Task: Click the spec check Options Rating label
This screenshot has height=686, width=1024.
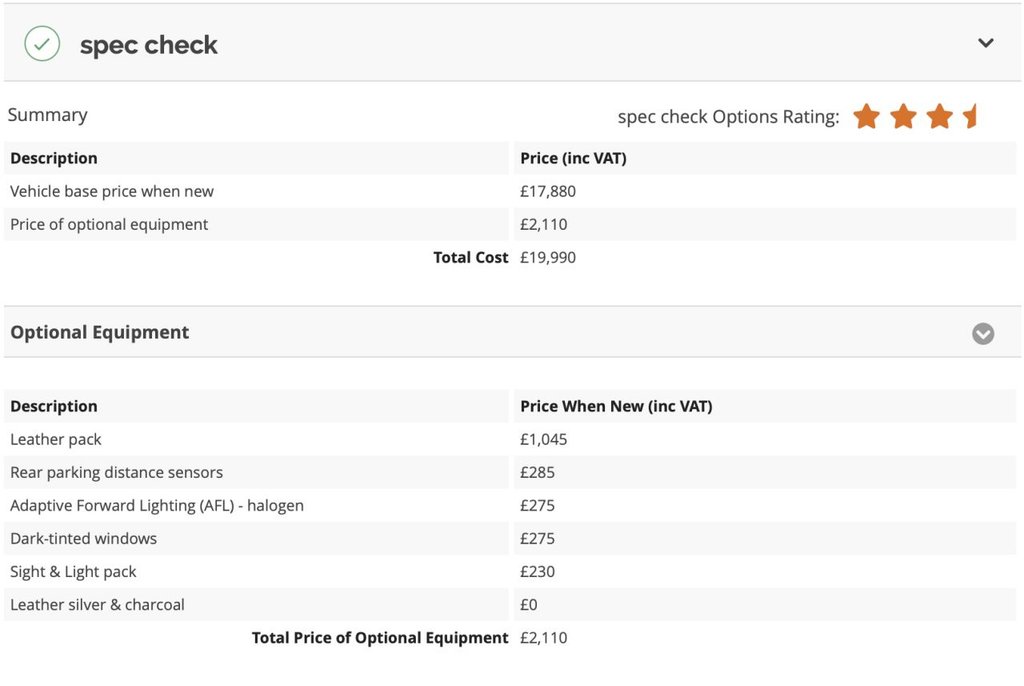Action: pyautogui.click(x=728, y=117)
